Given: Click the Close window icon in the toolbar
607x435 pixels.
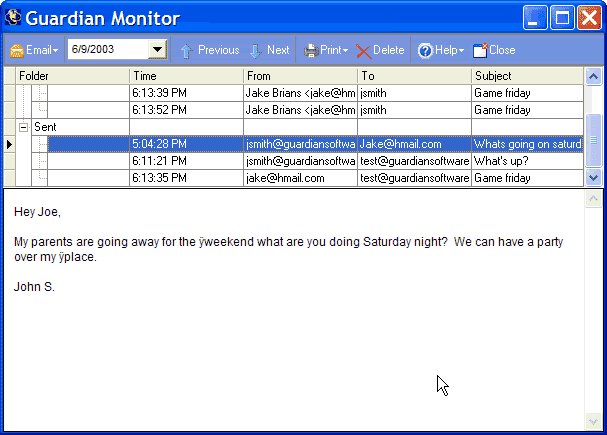Looking at the screenshot, I should (x=480, y=51).
